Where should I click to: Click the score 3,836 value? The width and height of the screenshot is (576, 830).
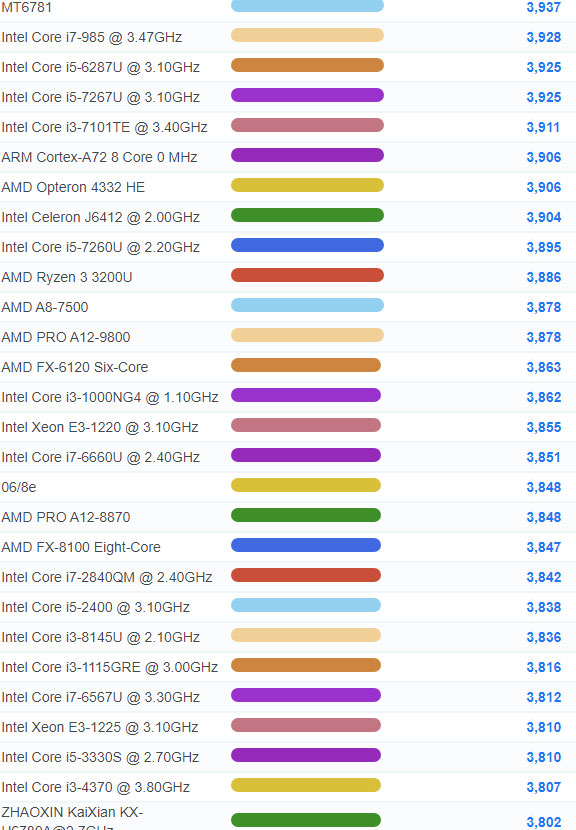click(x=544, y=637)
